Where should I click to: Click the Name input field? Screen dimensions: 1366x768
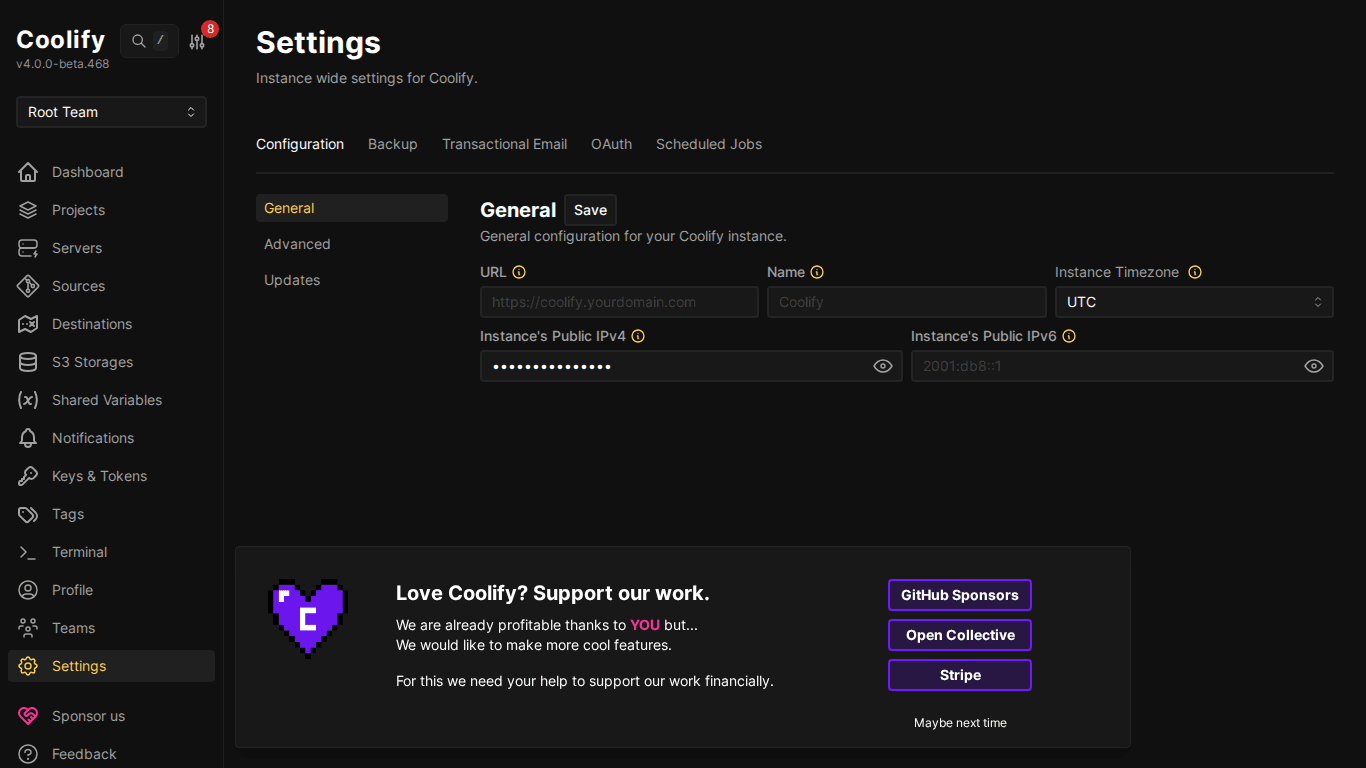905,302
